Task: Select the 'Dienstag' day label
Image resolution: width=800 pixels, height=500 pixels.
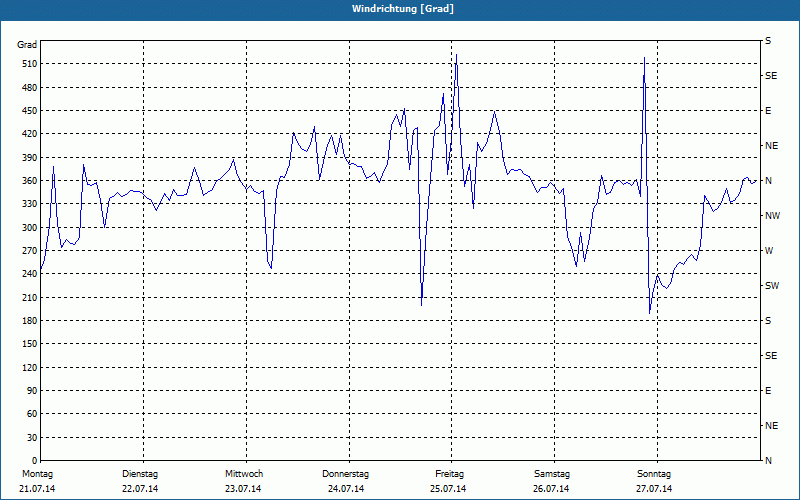Action: tap(140, 474)
